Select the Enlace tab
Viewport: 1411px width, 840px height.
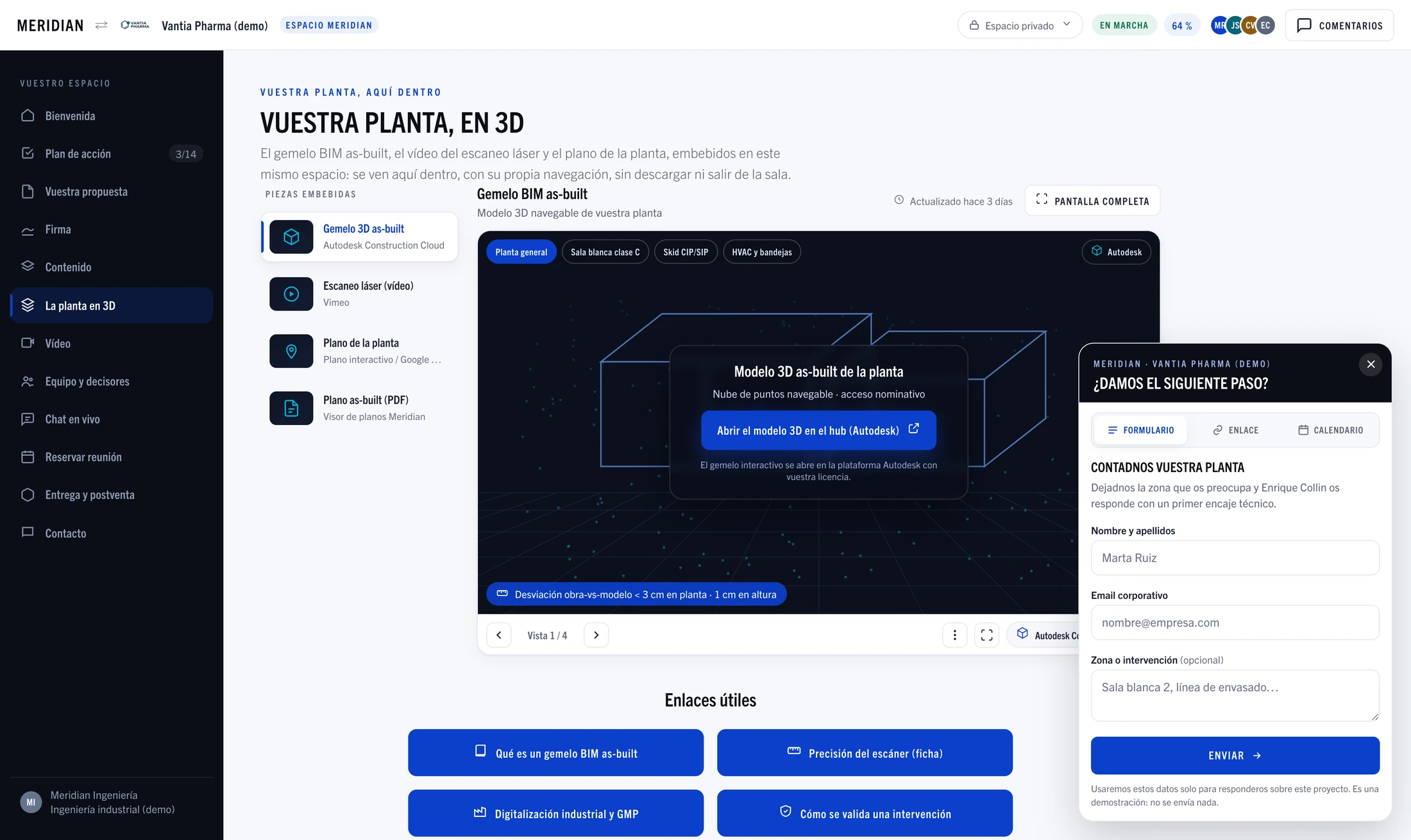click(x=1235, y=430)
